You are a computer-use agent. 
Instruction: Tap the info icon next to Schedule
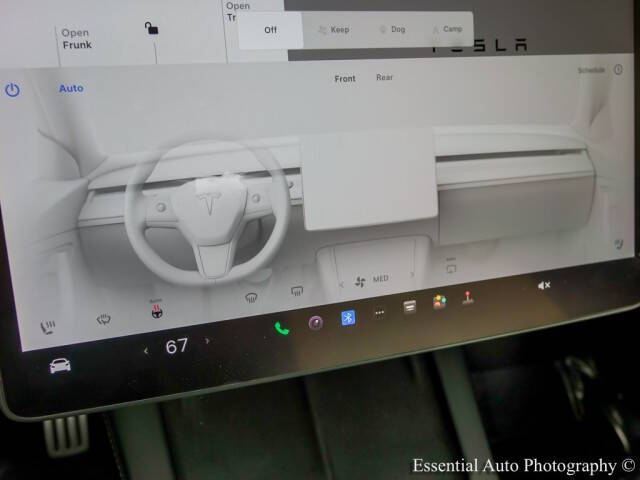[618, 70]
